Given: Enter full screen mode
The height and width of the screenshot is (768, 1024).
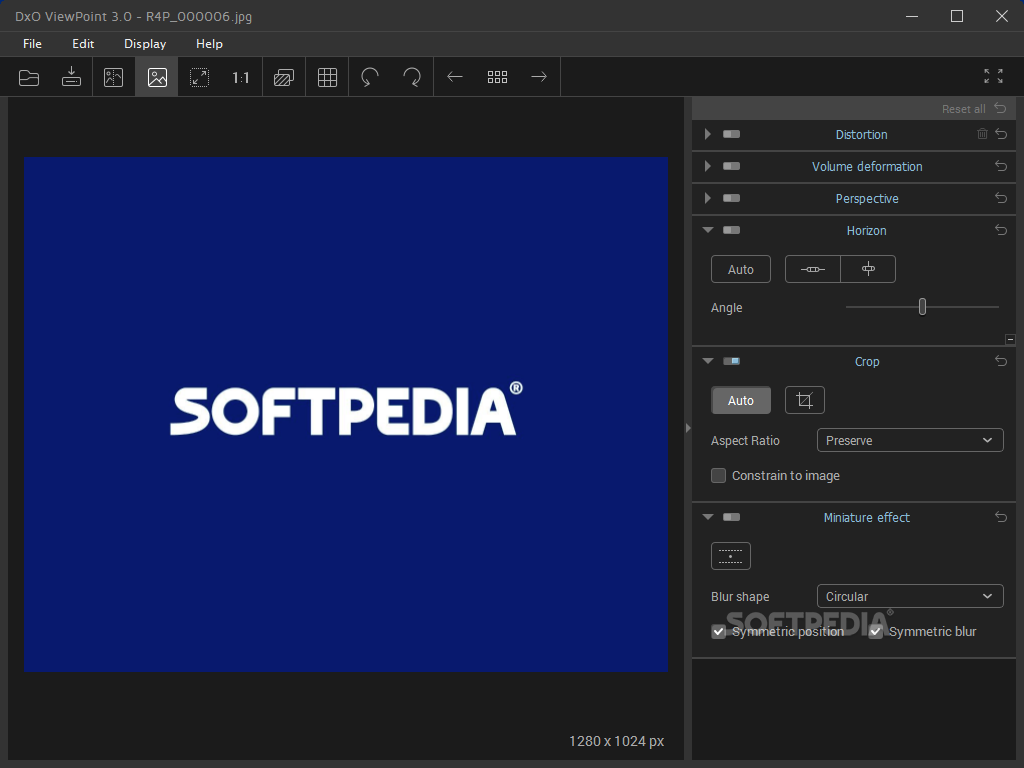Looking at the screenshot, I should pyautogui.click(x=993, y=76).
